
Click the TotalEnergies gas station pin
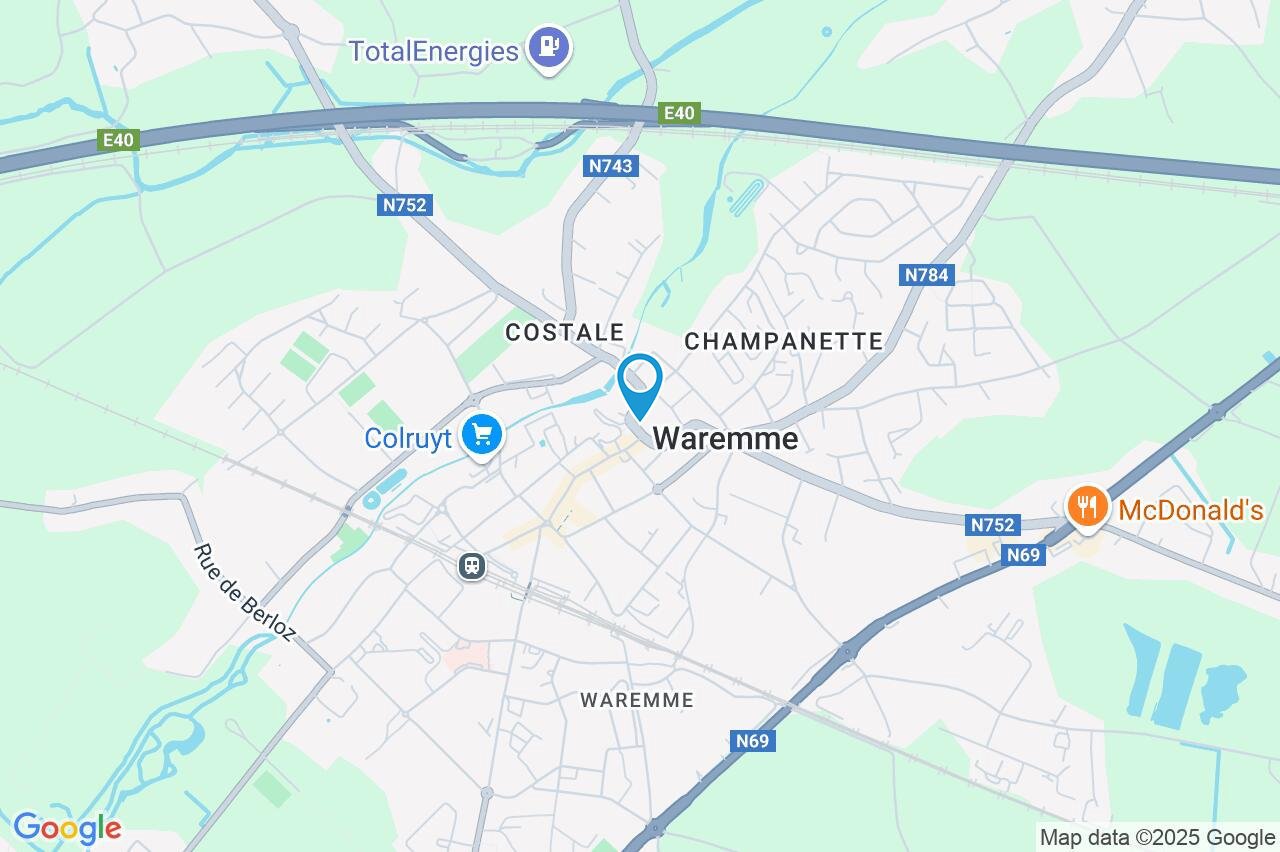[x=549, y=49]
